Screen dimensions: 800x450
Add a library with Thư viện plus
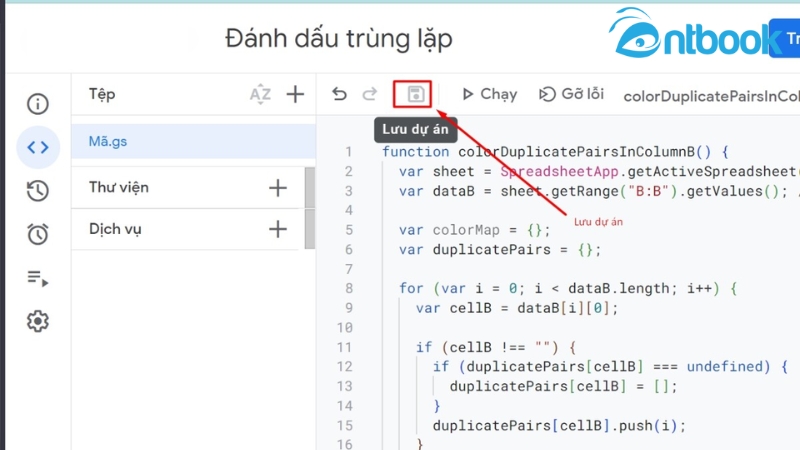pos(278,187)
